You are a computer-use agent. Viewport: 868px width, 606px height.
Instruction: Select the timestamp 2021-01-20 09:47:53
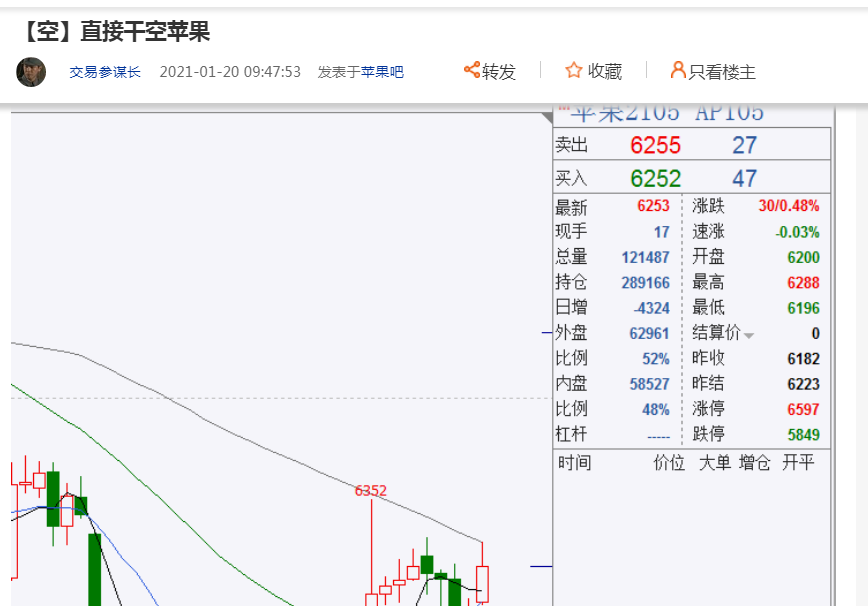[230, 72]
